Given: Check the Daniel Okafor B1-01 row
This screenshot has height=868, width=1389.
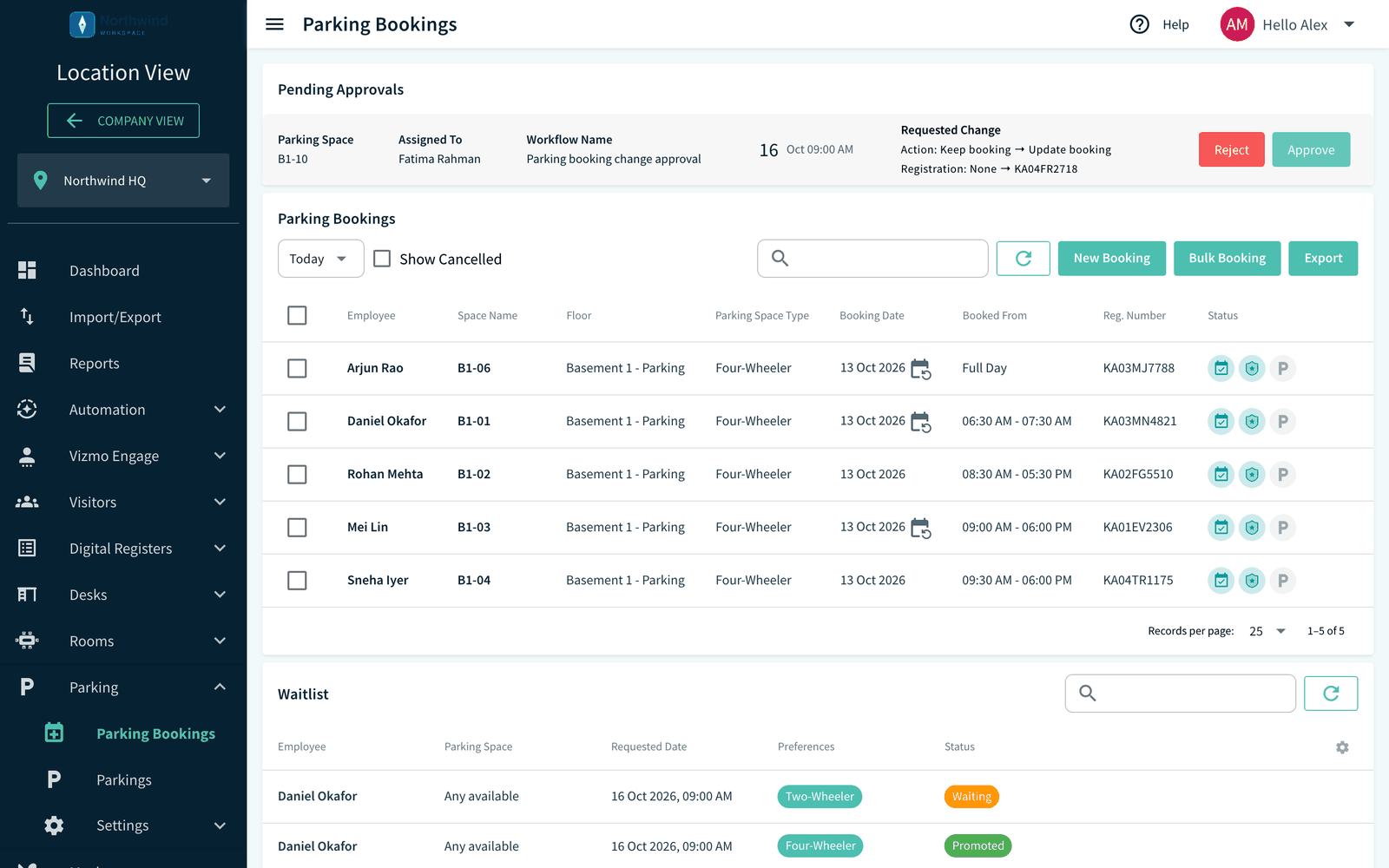Looking at the screenshot, I should coord(297,421).
